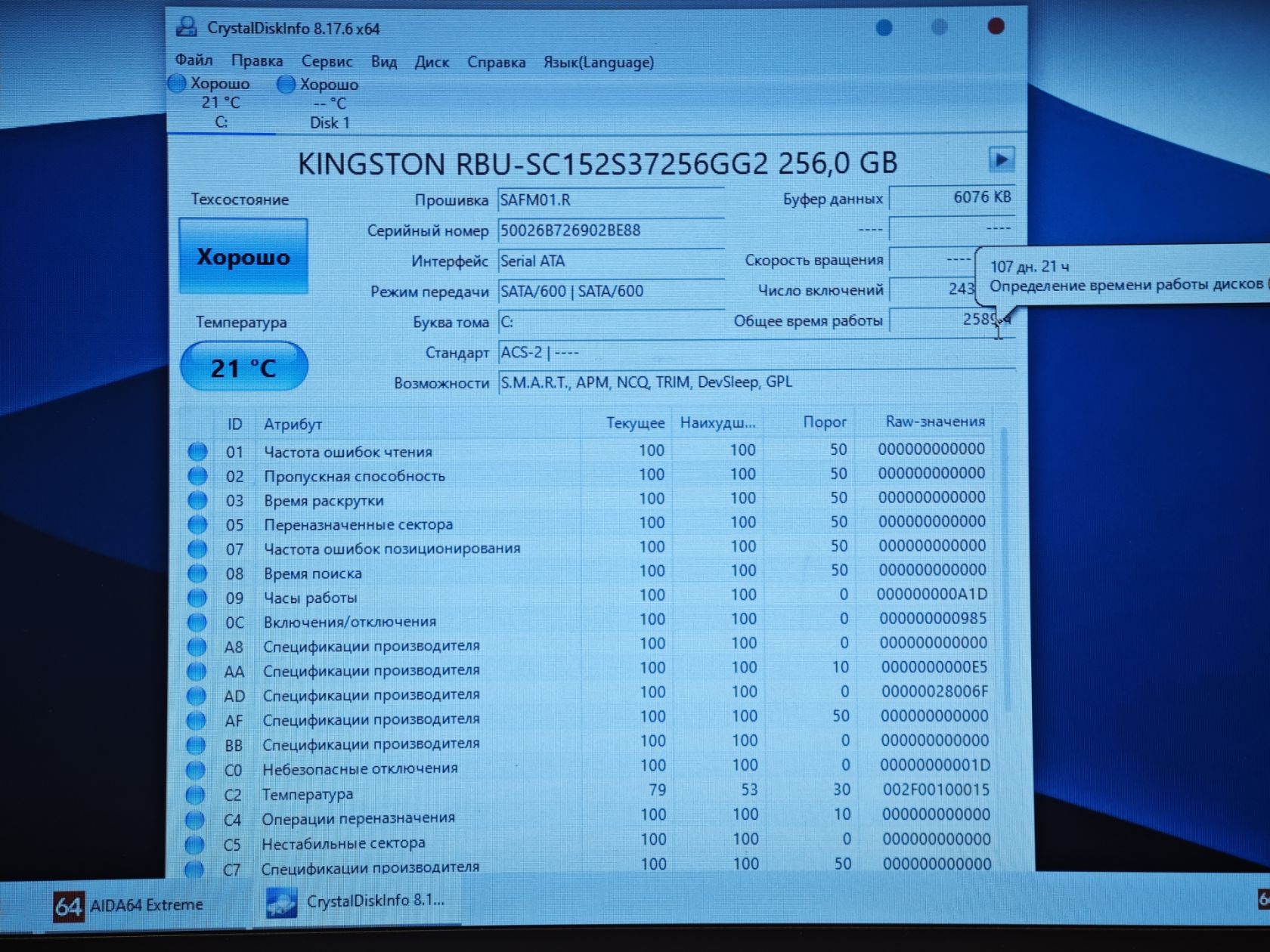
Task: Select the Disk 1 tab
Action: coord(328,103)
